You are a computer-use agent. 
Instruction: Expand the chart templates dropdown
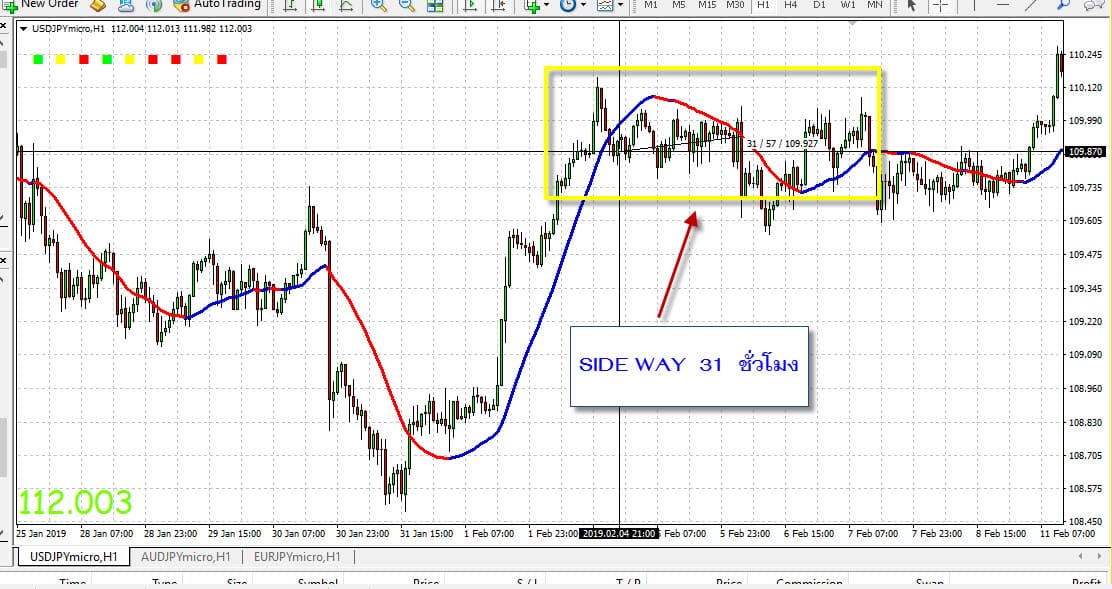tap(620, 6)
